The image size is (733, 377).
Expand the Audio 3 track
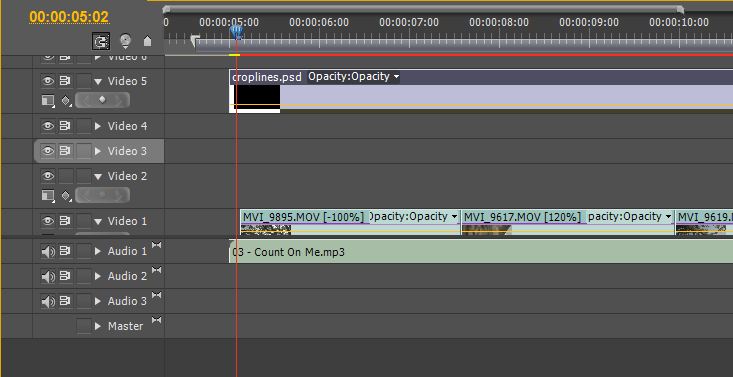[98, 301]
